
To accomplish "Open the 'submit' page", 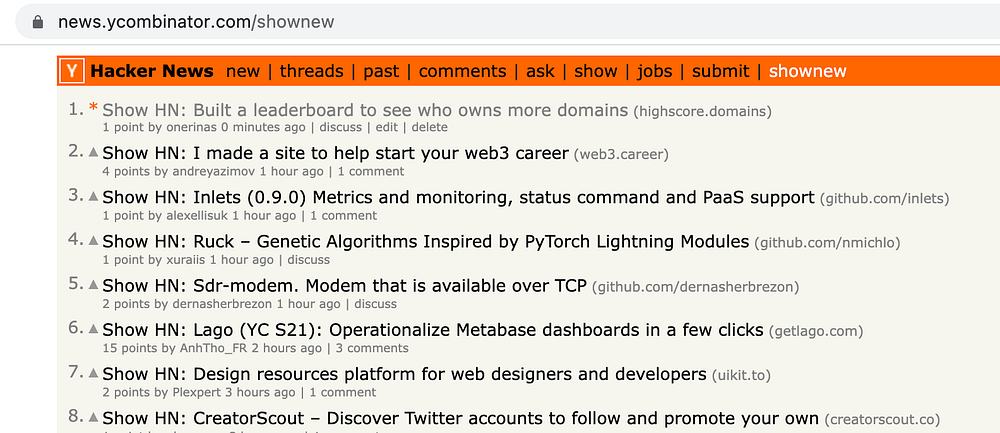I will (720, 71).
